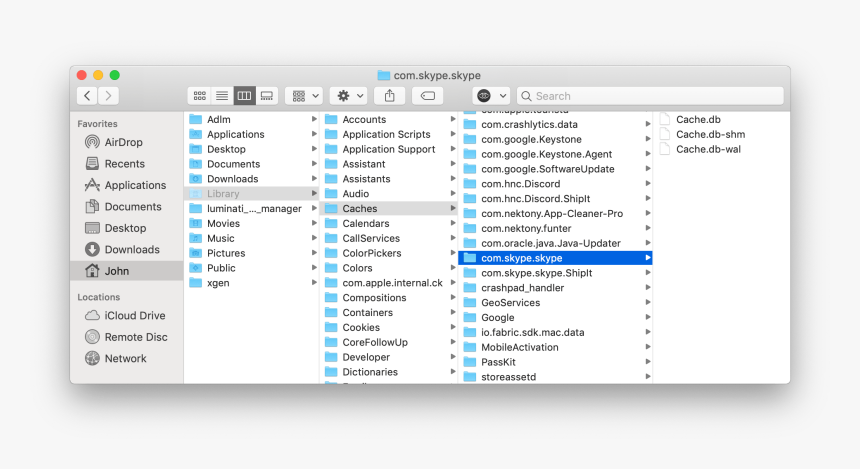This screenshot has height=469, width=860.
Task: Open the gear action menu
Action: tap(349, 96)
